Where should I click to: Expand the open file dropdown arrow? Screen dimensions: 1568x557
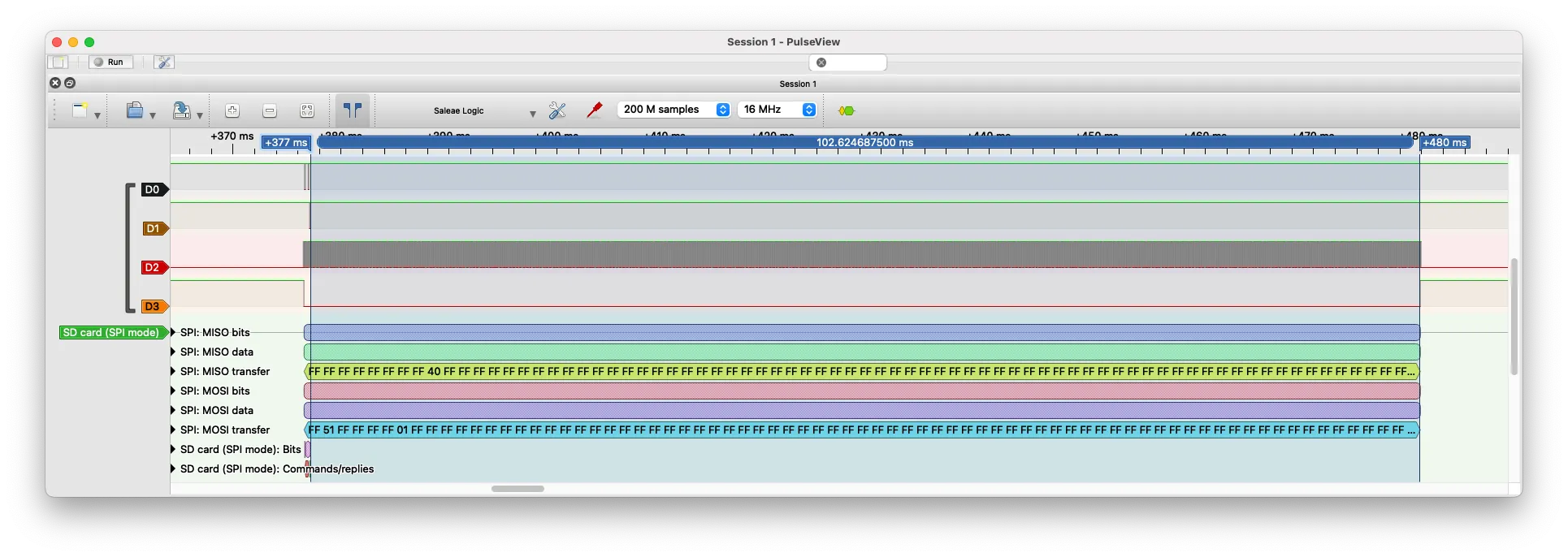pos(153,115)
